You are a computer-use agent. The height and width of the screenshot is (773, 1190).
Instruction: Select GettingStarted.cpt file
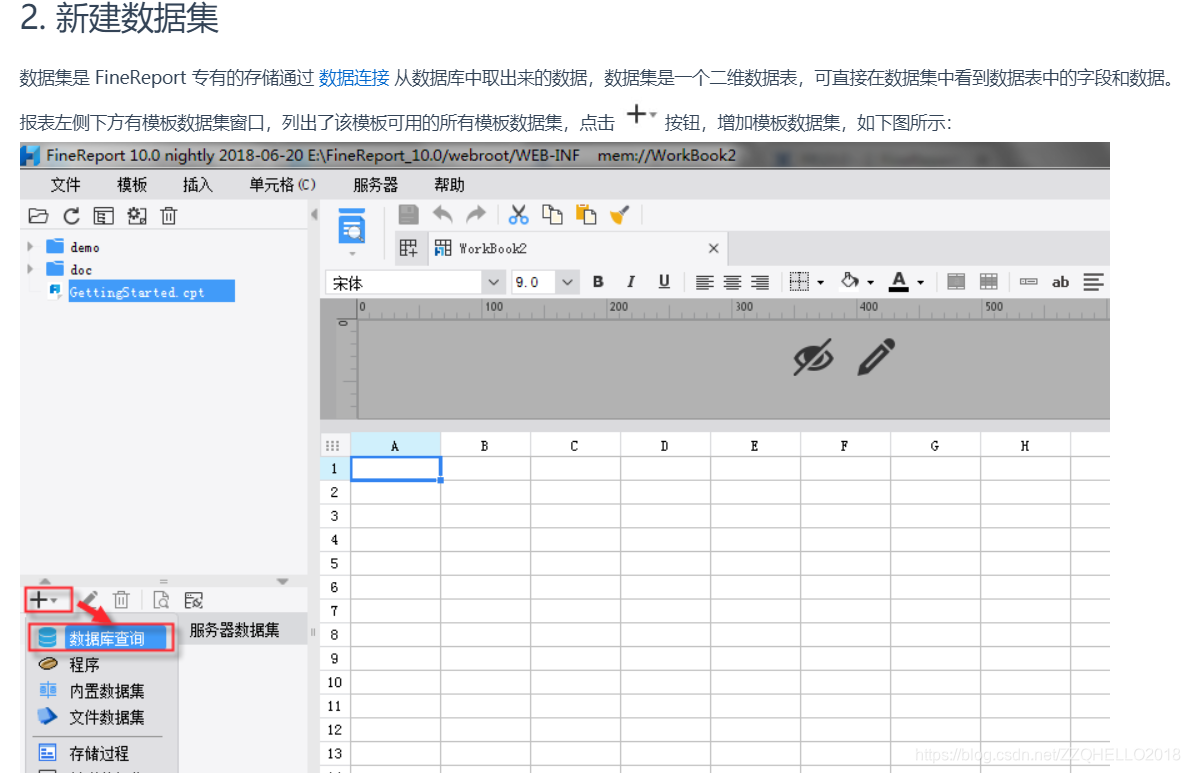coord(151,292)
